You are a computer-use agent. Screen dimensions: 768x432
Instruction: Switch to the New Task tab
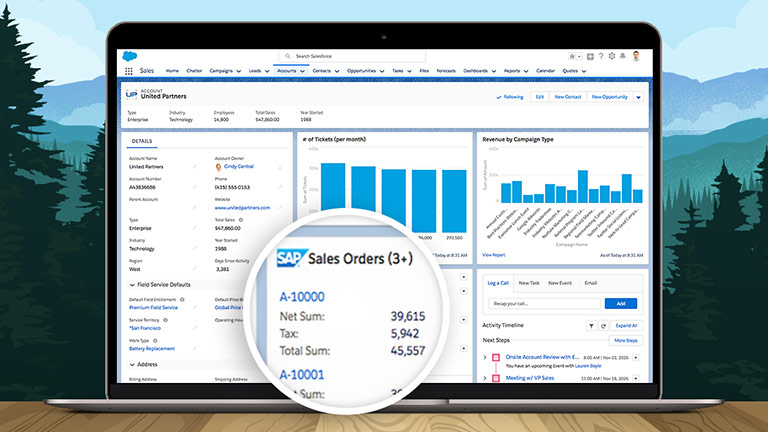tap(528, 283)
